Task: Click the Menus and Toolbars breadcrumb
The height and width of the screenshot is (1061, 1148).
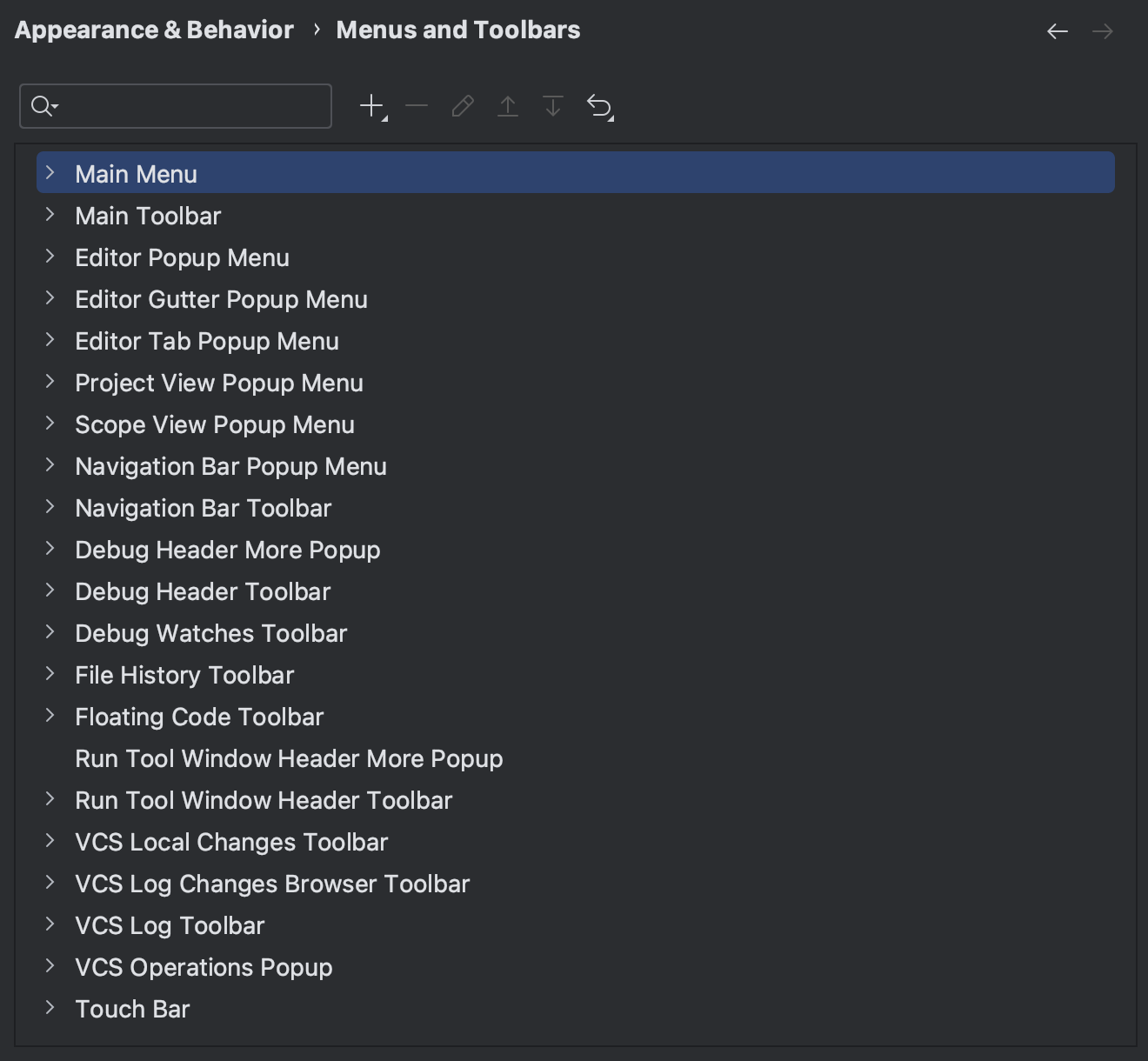Action: [x=457, y=29]
